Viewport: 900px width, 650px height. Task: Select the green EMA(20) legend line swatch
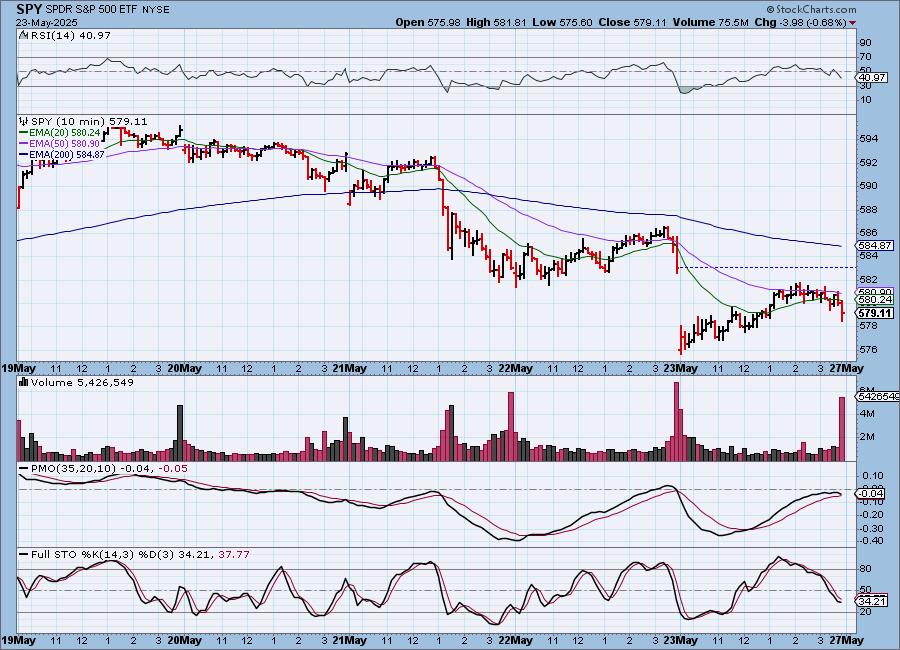point(24,133)
